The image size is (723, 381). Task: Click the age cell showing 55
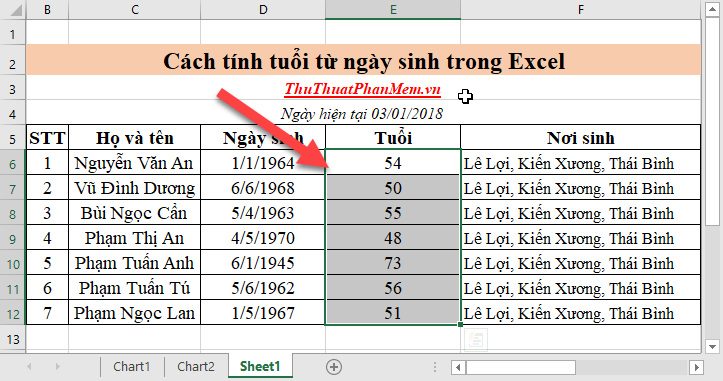coord(393,212)
